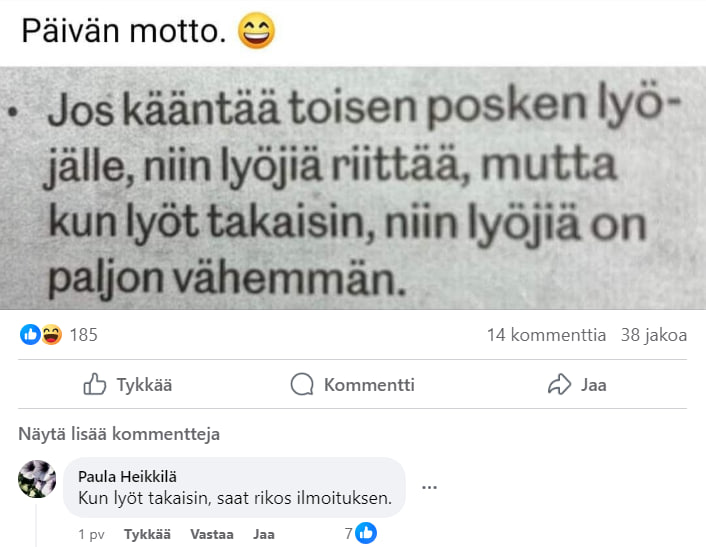Click the thumbs-up icon beside Tykkää
706x547 pixels.
(95, 384)
